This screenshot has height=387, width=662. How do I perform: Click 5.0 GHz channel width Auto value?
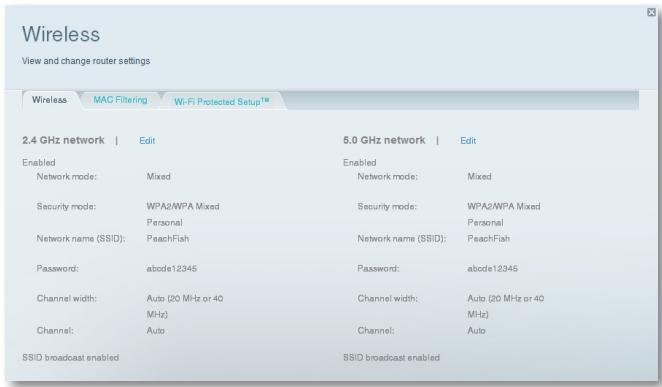[505, 306]
